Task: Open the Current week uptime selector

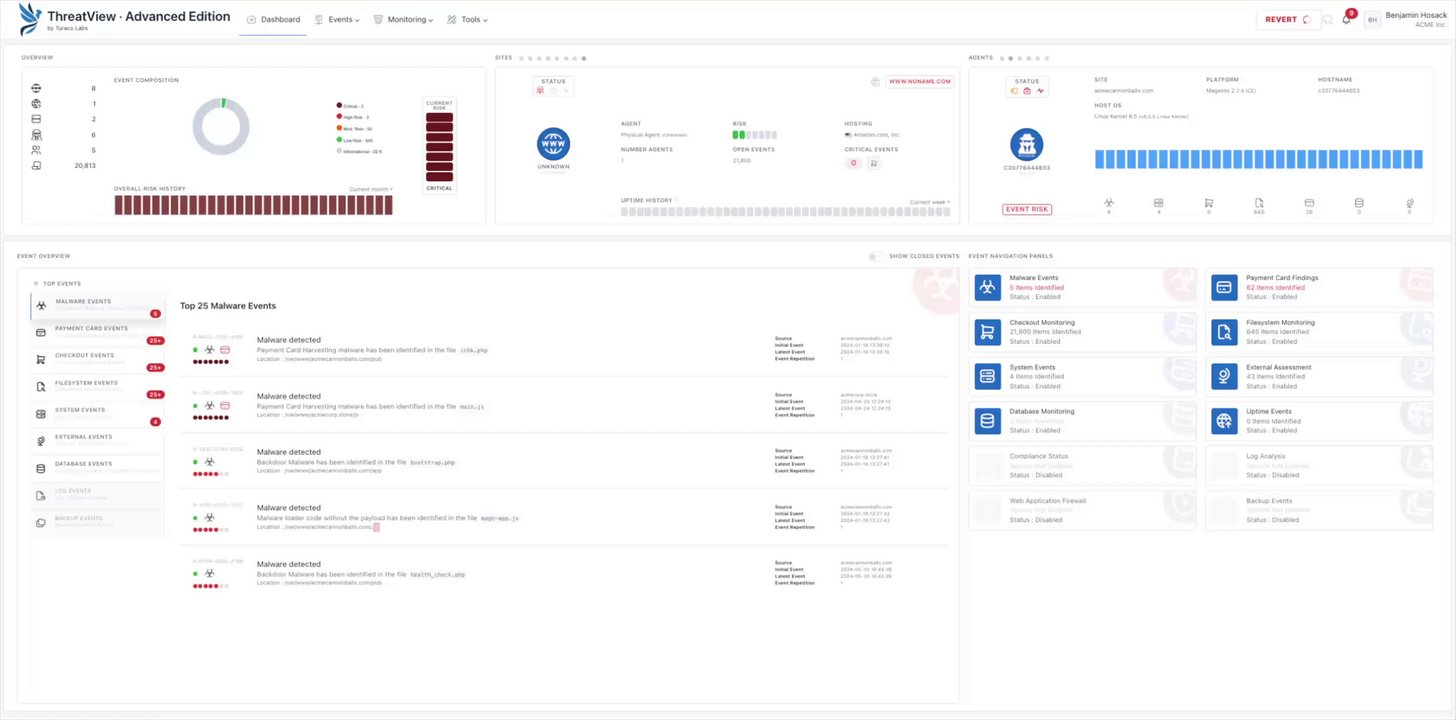Action: pos(930,202)
